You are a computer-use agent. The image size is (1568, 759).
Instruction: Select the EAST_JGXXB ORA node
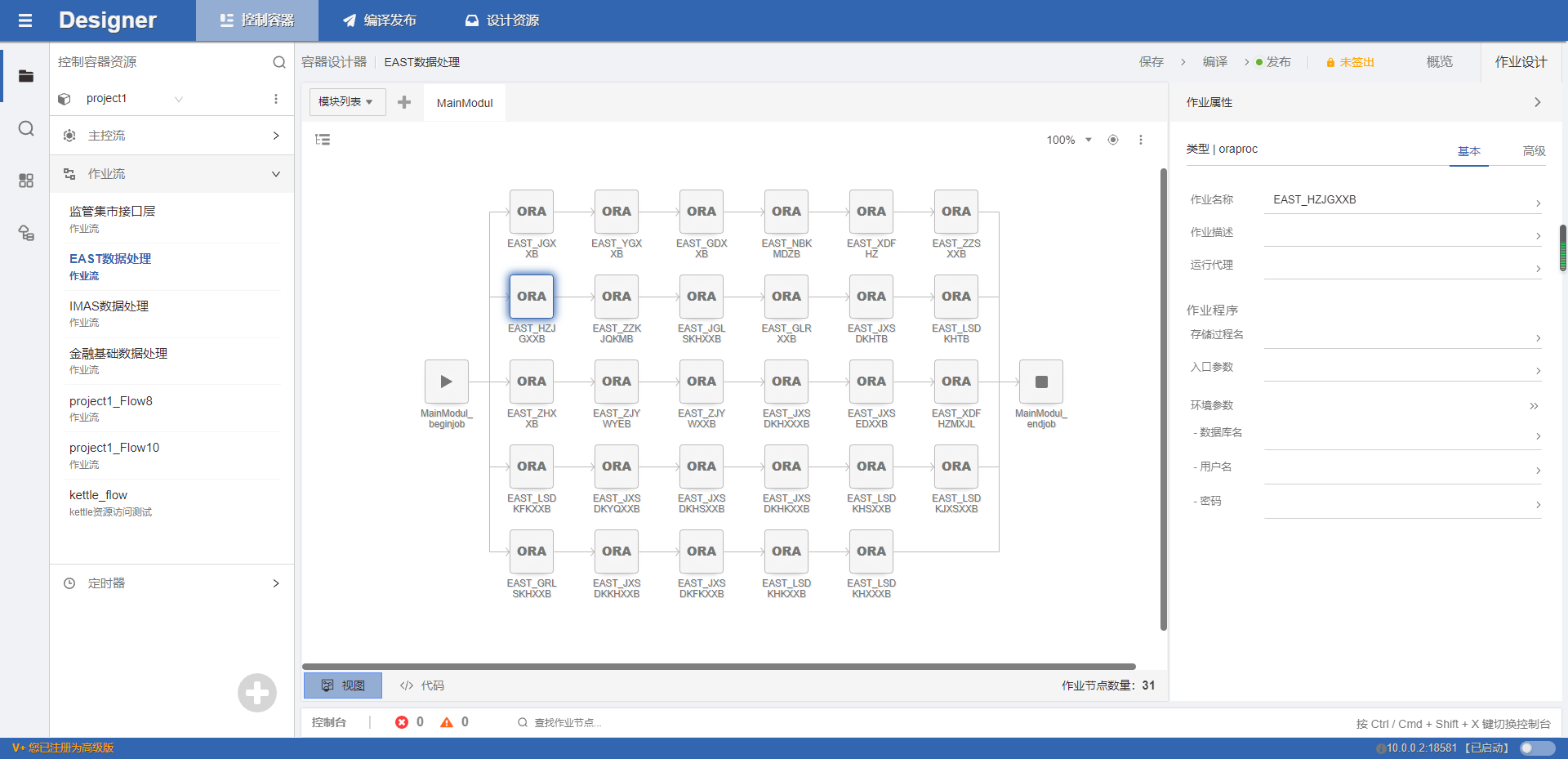coord(532,212)
